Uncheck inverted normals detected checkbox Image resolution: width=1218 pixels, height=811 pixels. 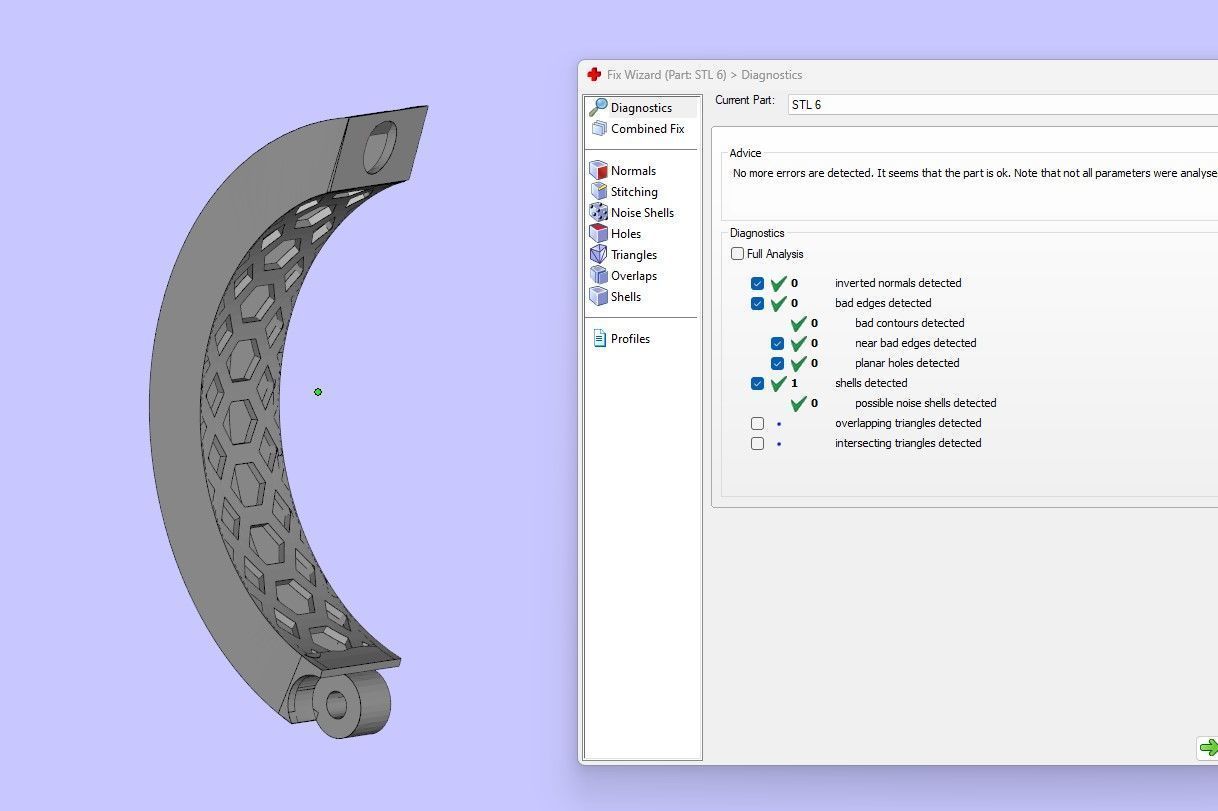pos(757,283)
